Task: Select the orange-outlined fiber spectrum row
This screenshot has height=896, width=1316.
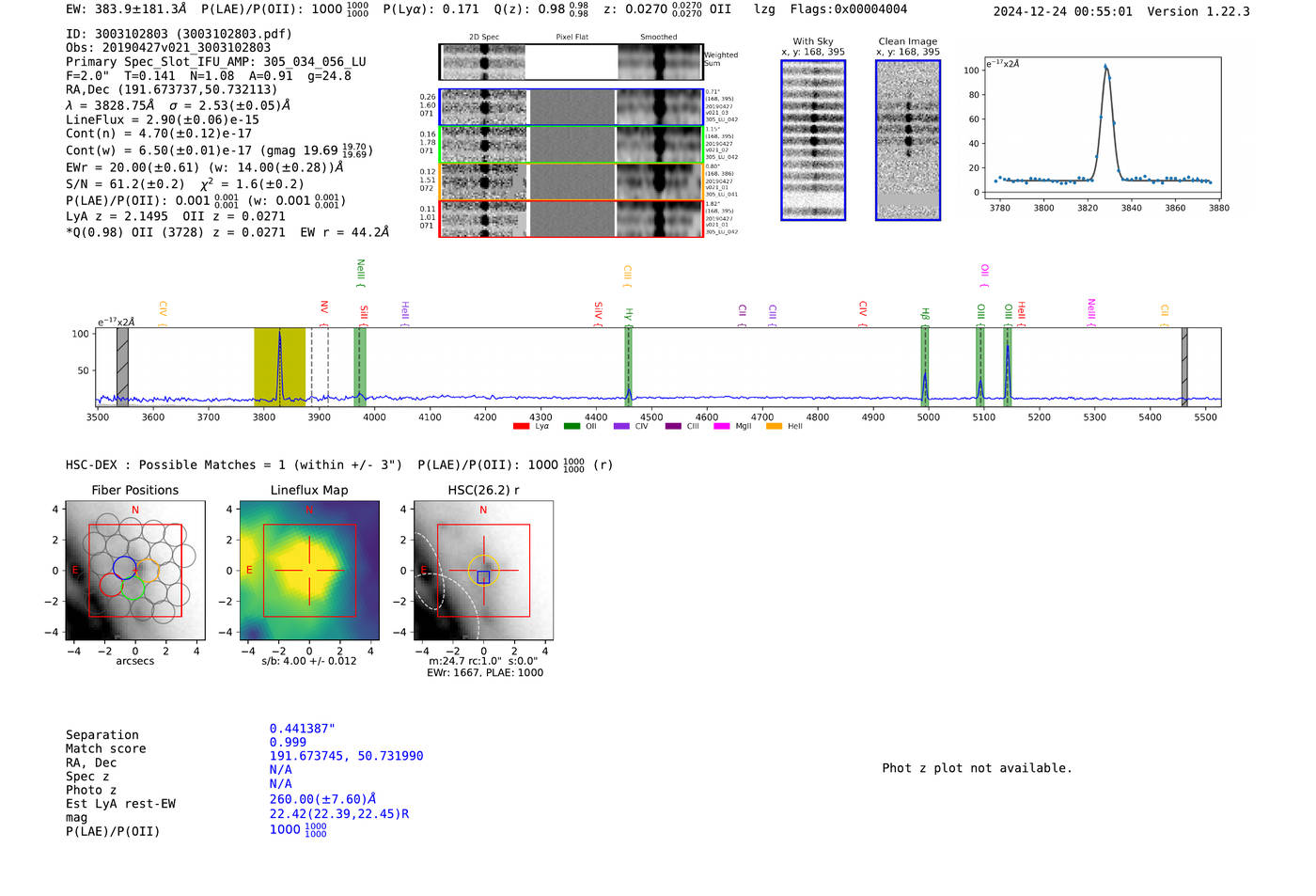Action: pyautogui.click(x=571, y=181)
